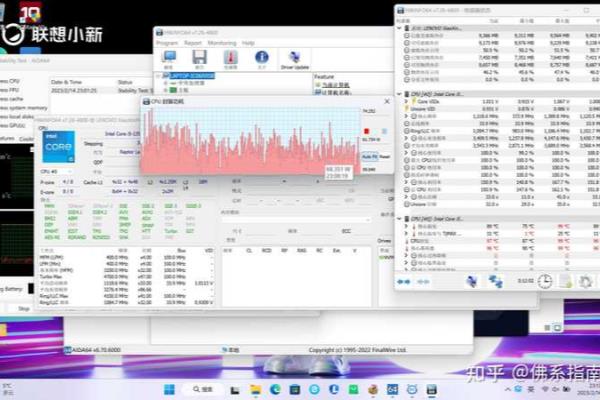
Task: Open the Program menu in HWiNFO64
Action: [167, 43]
